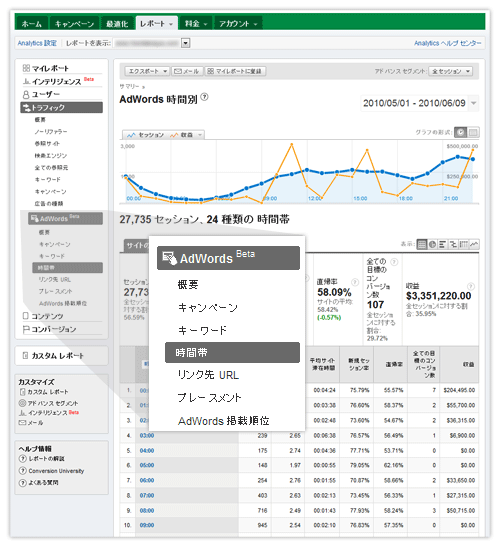This screenshot has width=500, height=547.
Task: Click Custom Report icon under Customize (カスタマイズ)
Action: point(22,392)
